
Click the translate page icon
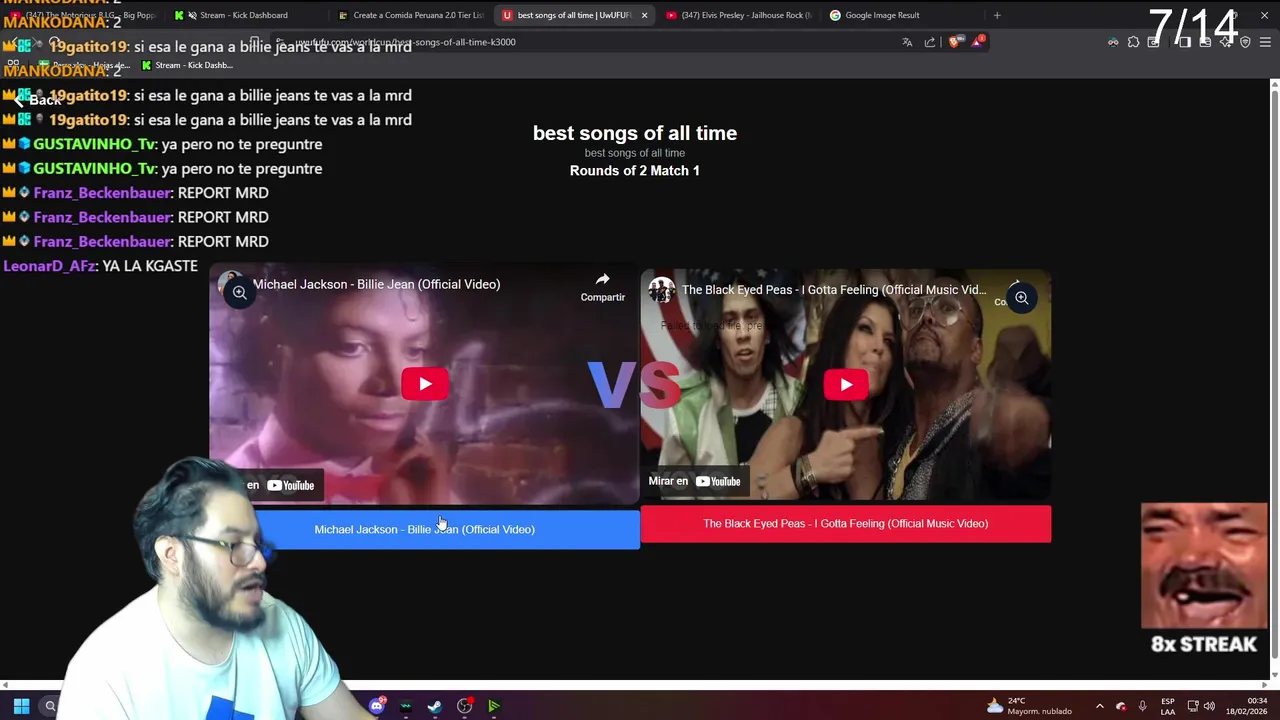907,42
